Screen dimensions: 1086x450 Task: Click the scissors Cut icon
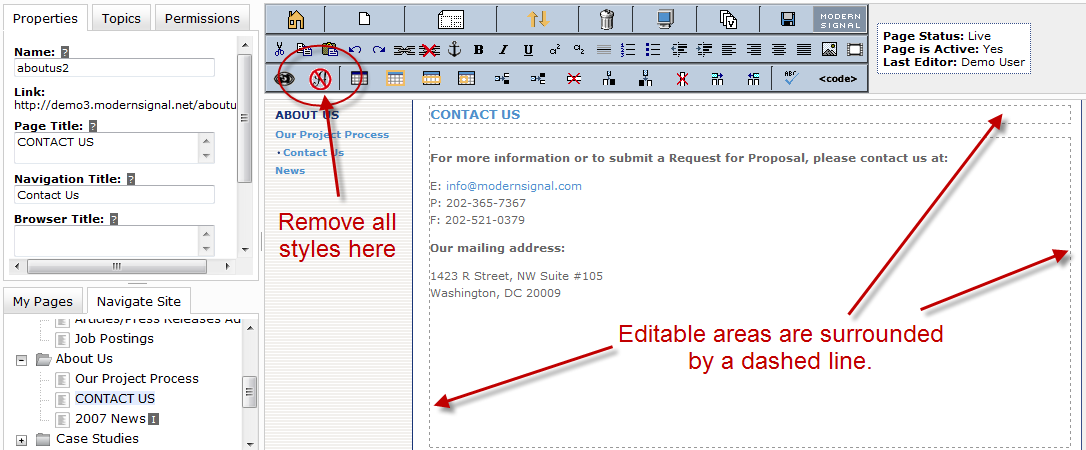tap(279, 49)
